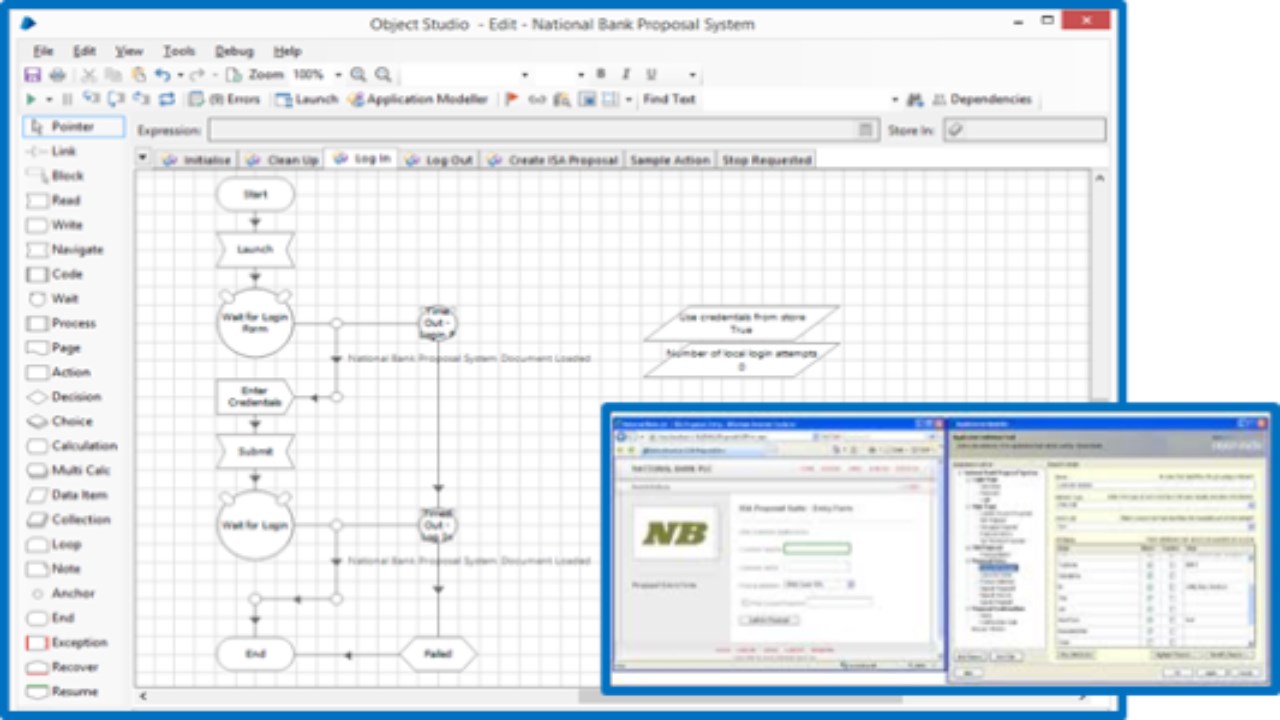1280x720 pixels.
Task: Select the Pointer tool
Action: (74, 127)
